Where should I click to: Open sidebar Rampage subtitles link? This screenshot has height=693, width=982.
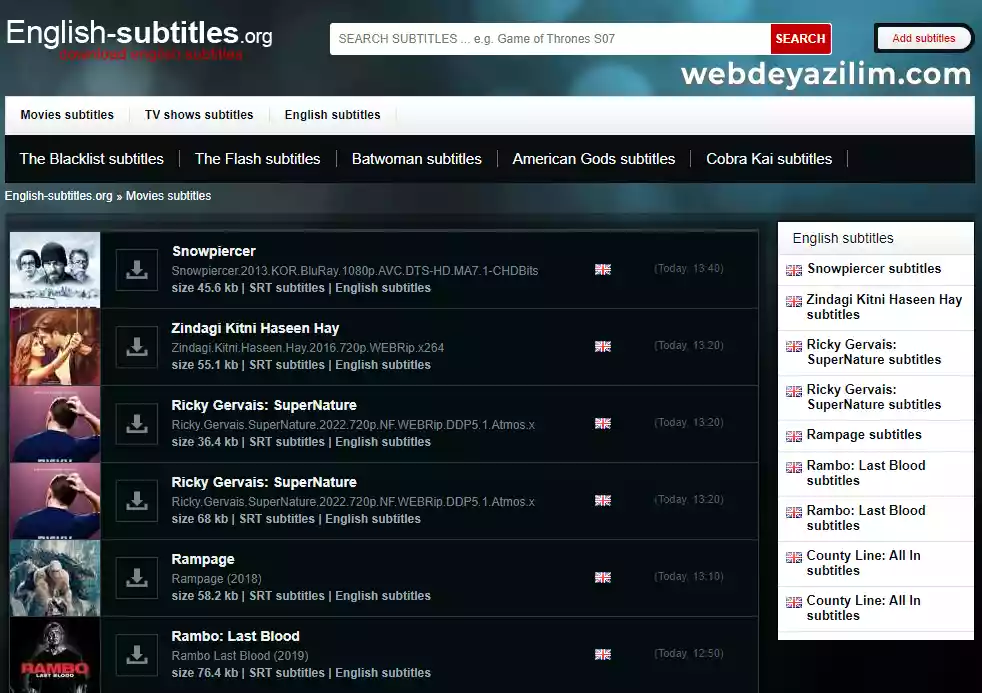click(864, 434)
